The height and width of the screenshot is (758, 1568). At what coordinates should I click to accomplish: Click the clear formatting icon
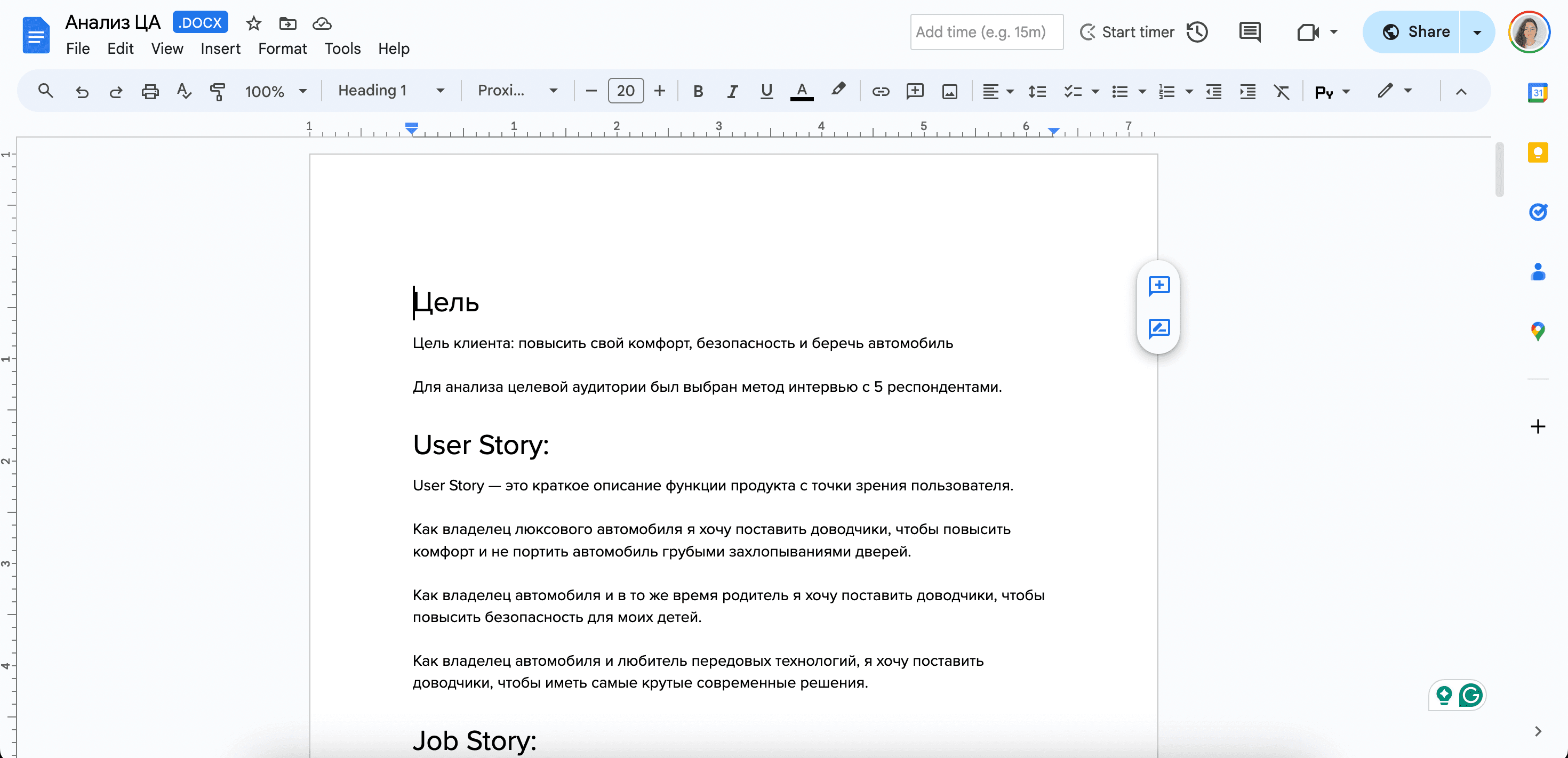(x=1281, y=91)
